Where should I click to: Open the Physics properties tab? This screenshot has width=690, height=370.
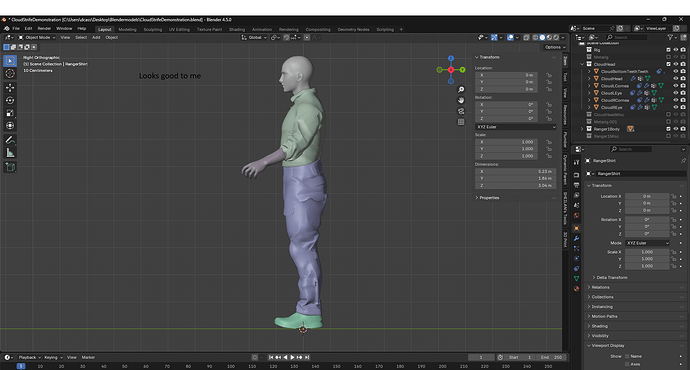point(576,258)
